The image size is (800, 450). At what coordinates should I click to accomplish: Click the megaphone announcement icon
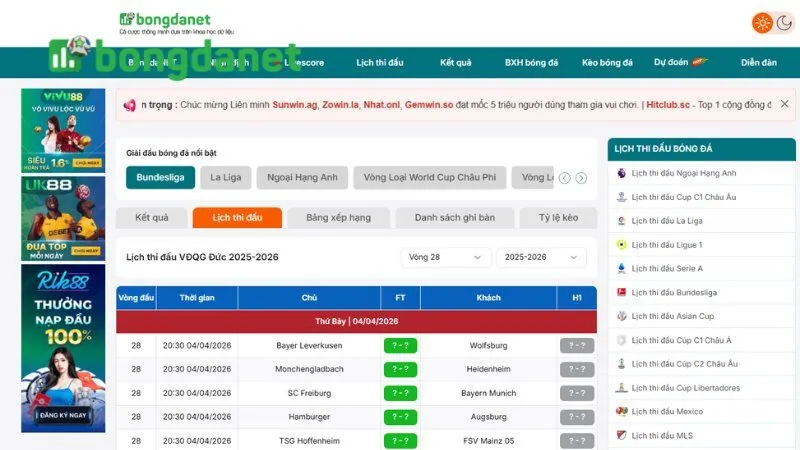click(129, 104)
